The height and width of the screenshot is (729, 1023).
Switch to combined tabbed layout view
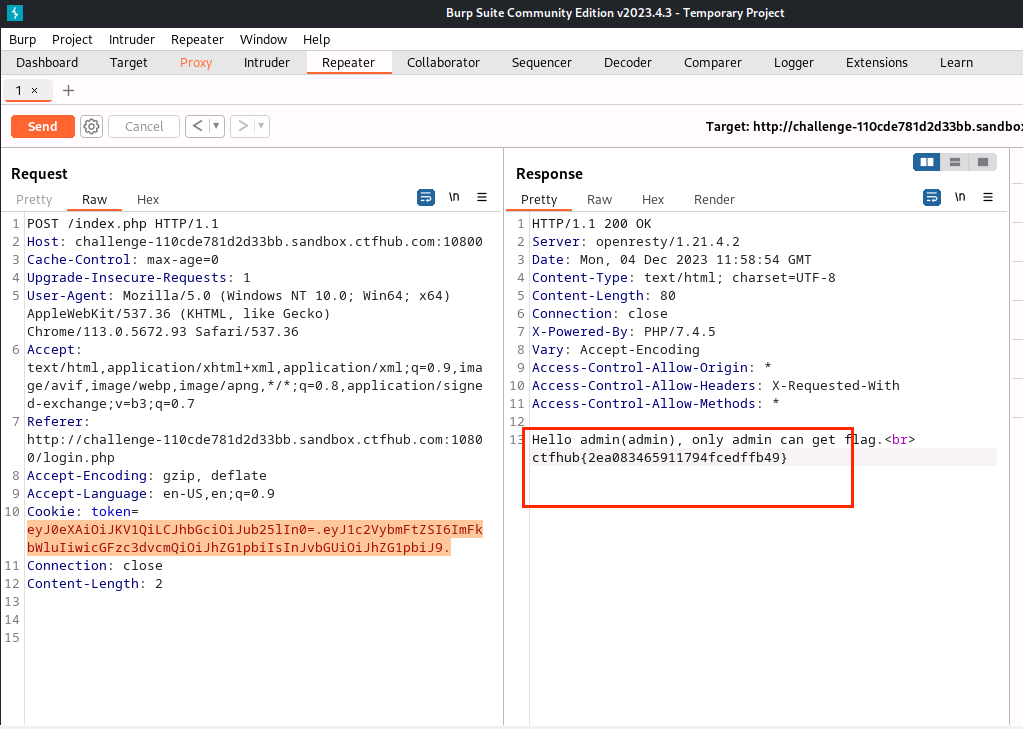click(x=983, y=162)
